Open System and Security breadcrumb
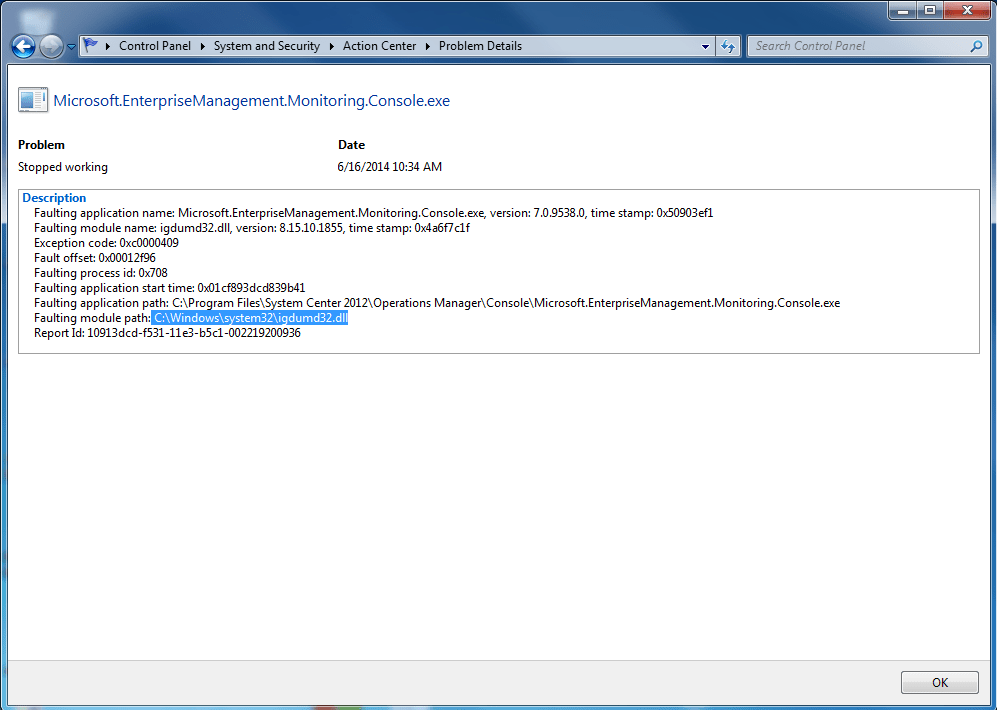This screenshot has height=710, width=997. tap(266, 46)
